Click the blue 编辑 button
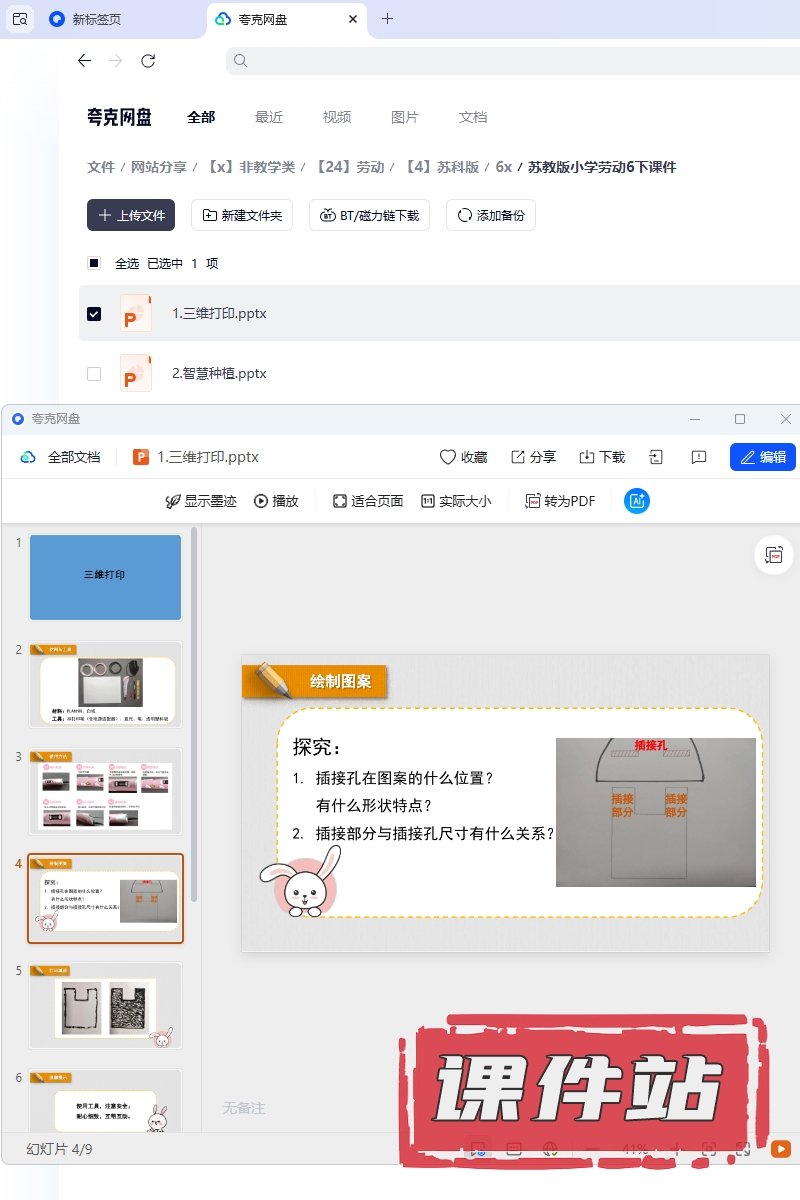800x1200 pixels. click(x=763, y=457)
